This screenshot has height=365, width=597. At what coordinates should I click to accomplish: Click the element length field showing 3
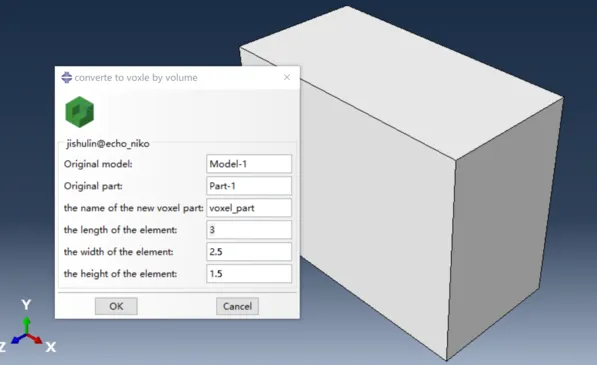pyautogui.click(x=249, y=230)
